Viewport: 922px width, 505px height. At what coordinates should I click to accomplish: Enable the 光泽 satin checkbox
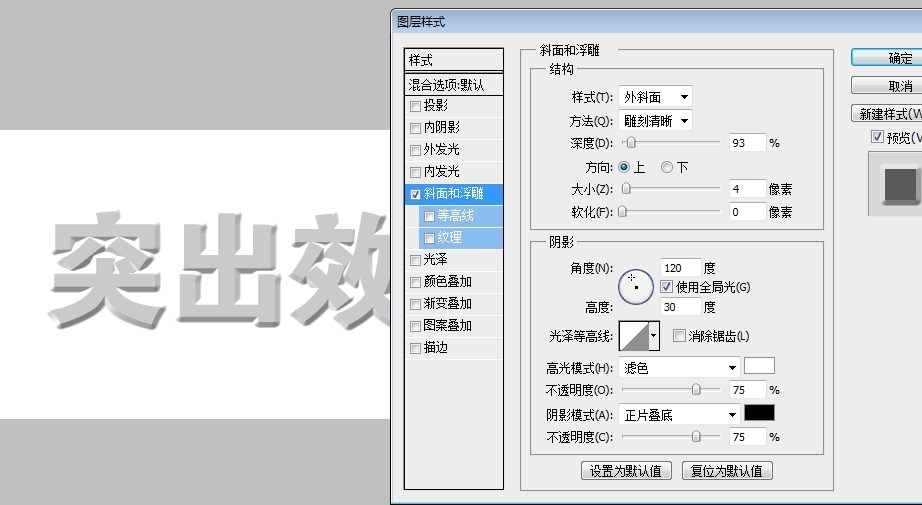[x=415, y=260]
